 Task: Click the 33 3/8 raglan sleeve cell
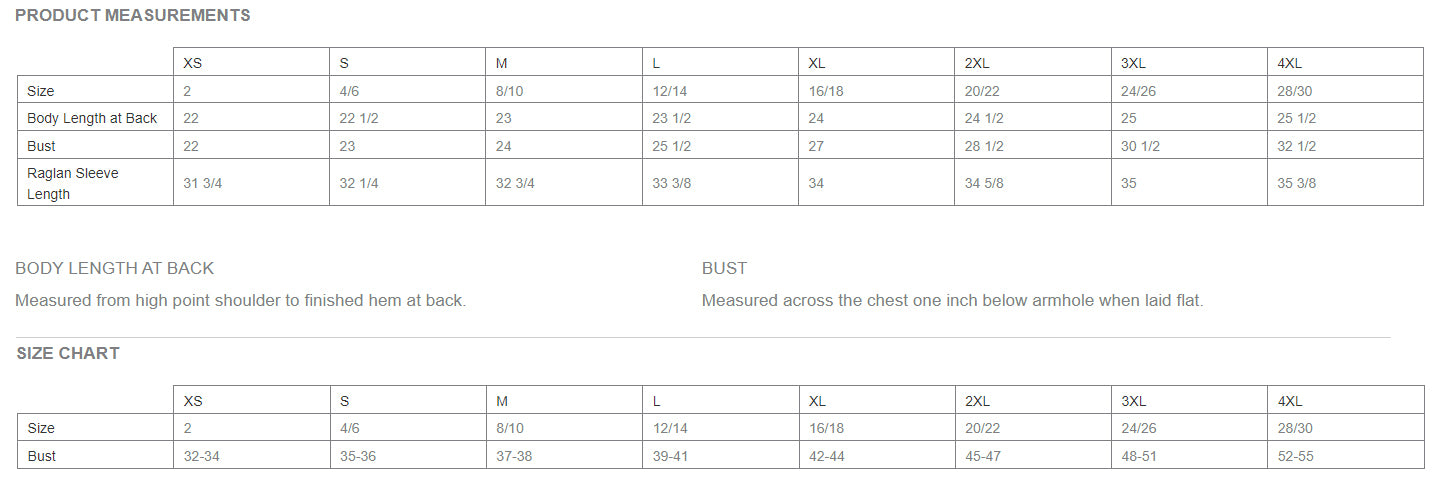pyautogui.click(x=672, y=184)
